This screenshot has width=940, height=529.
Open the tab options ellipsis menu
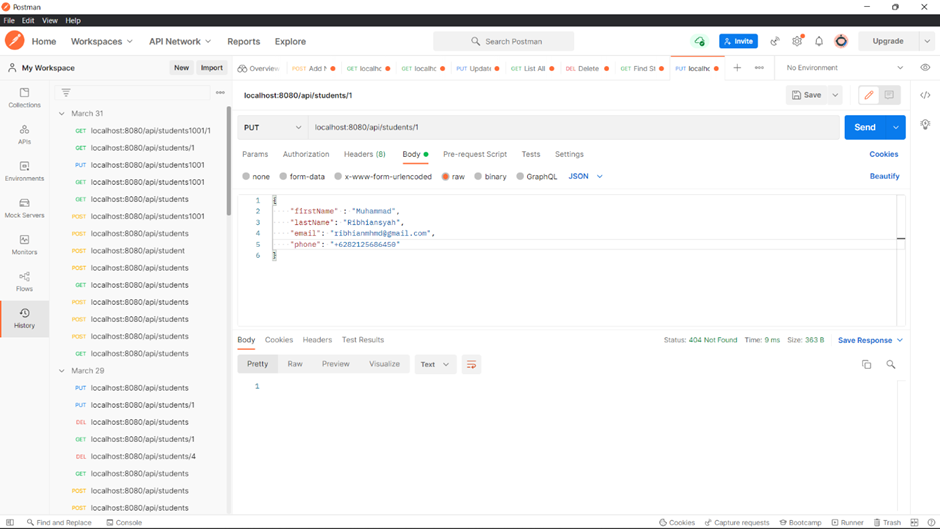point(759,68)
